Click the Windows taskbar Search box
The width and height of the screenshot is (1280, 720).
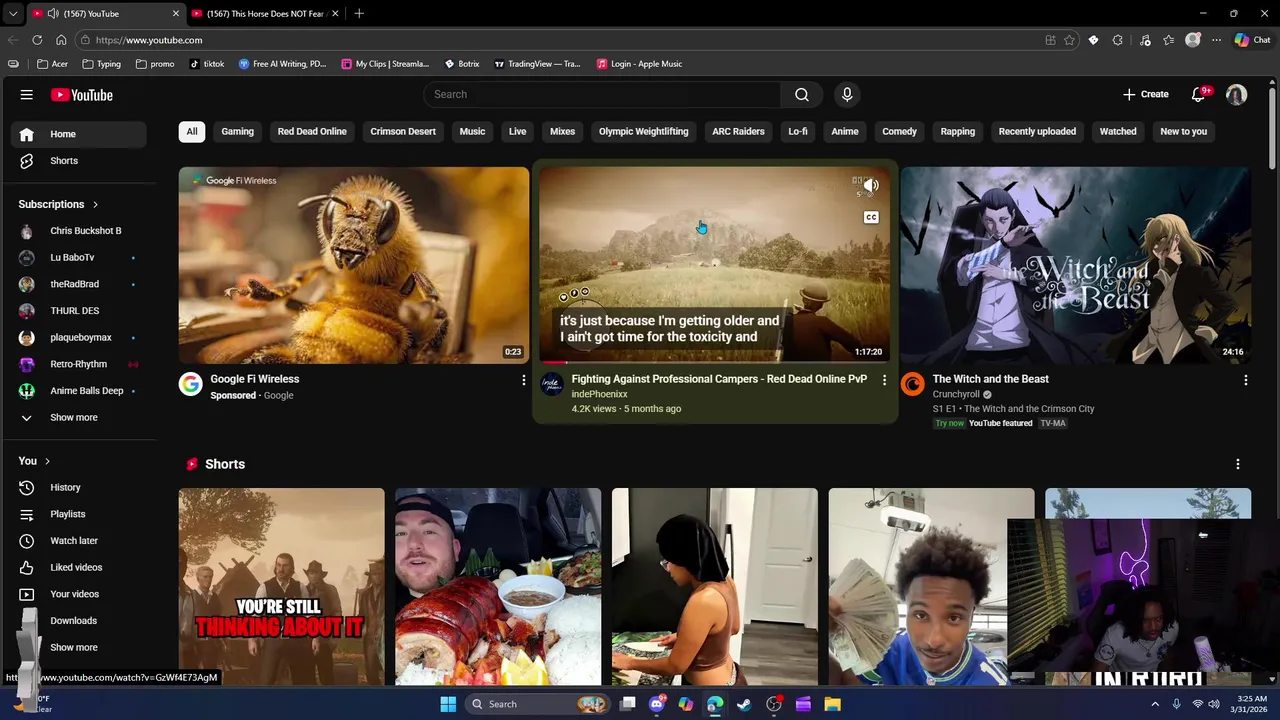click(538, 704)
